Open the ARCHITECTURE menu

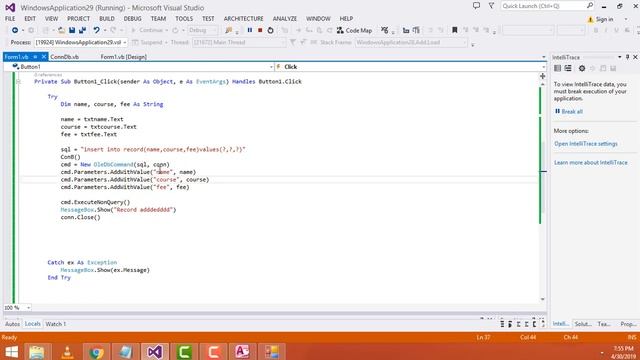243,18
